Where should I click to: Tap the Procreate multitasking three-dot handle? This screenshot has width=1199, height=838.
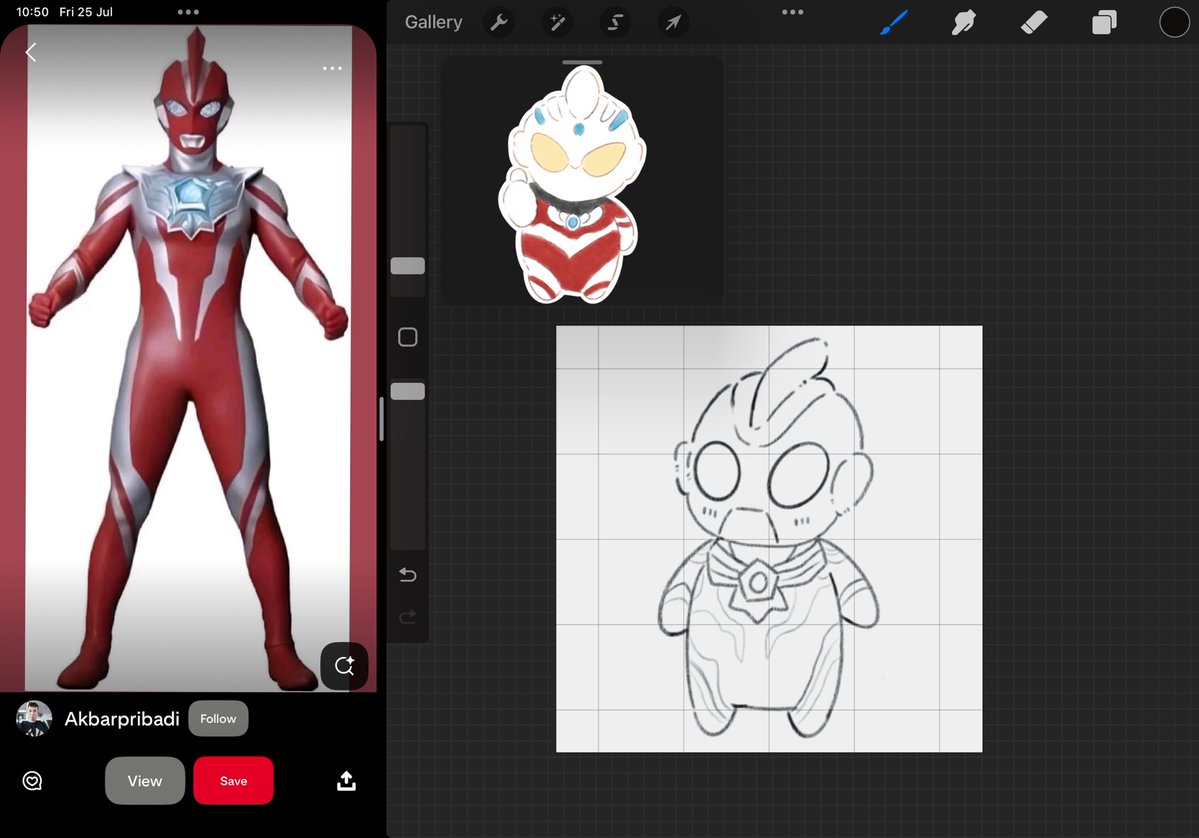pos(793,11)
